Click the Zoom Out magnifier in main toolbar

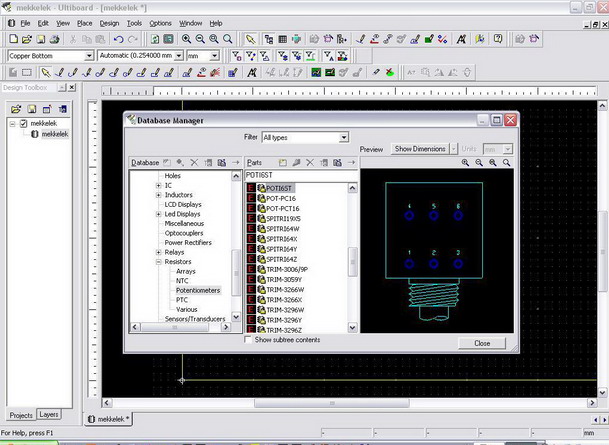coord(200,39)
